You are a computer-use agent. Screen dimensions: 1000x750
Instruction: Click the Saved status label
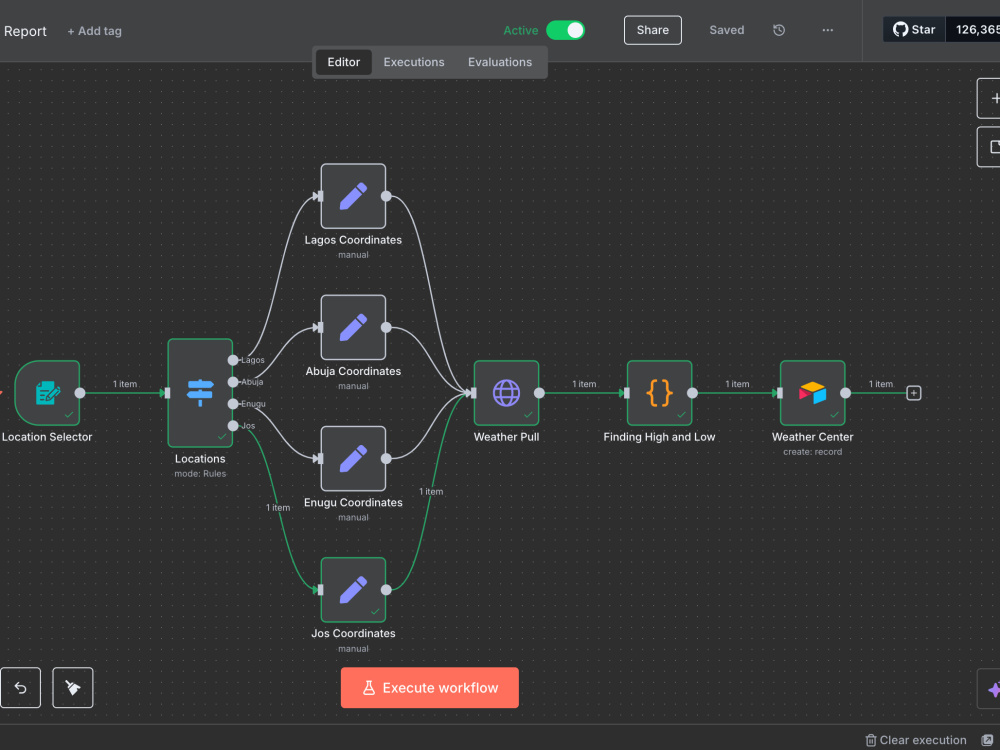click(x=726, y=30)
